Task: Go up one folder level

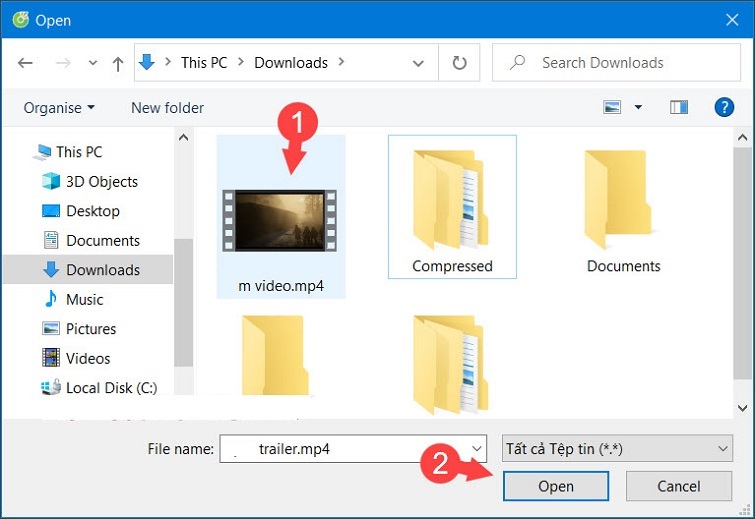Action: tap(118, 63)
